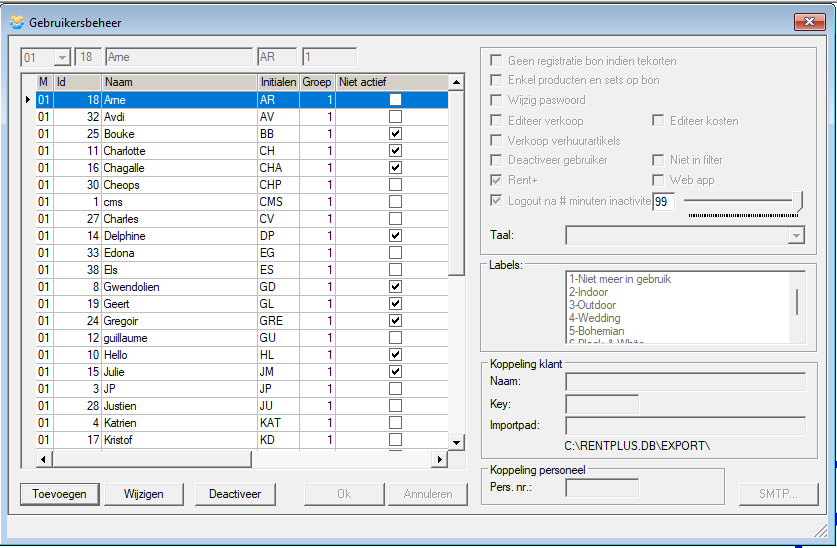837x548 pixels.
Task: Toggle Niet actief checkbox for Bouke
Action: pyautogui.click(x=395, y=134)
